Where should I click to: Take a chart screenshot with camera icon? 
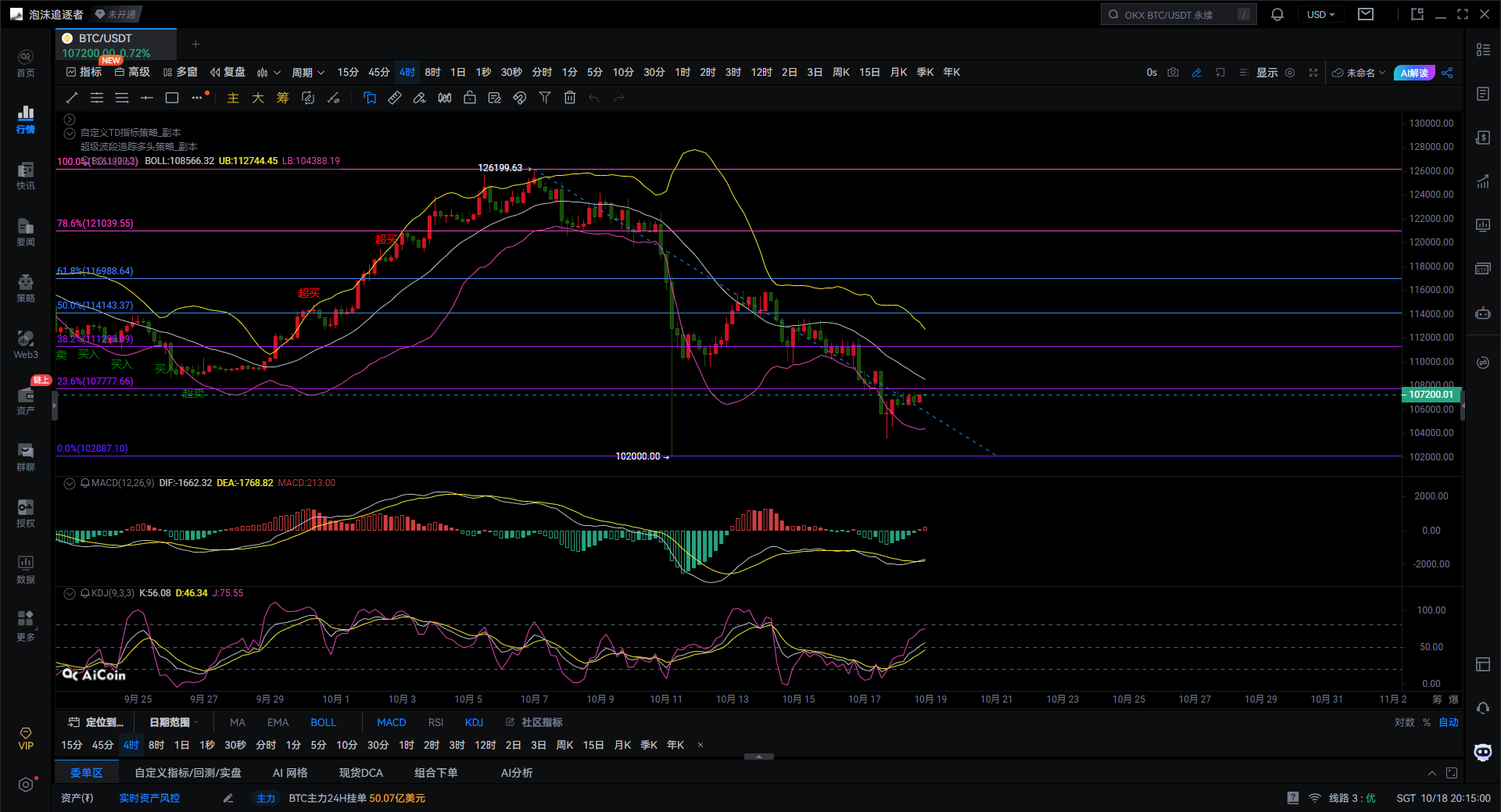pos(1173,73)
